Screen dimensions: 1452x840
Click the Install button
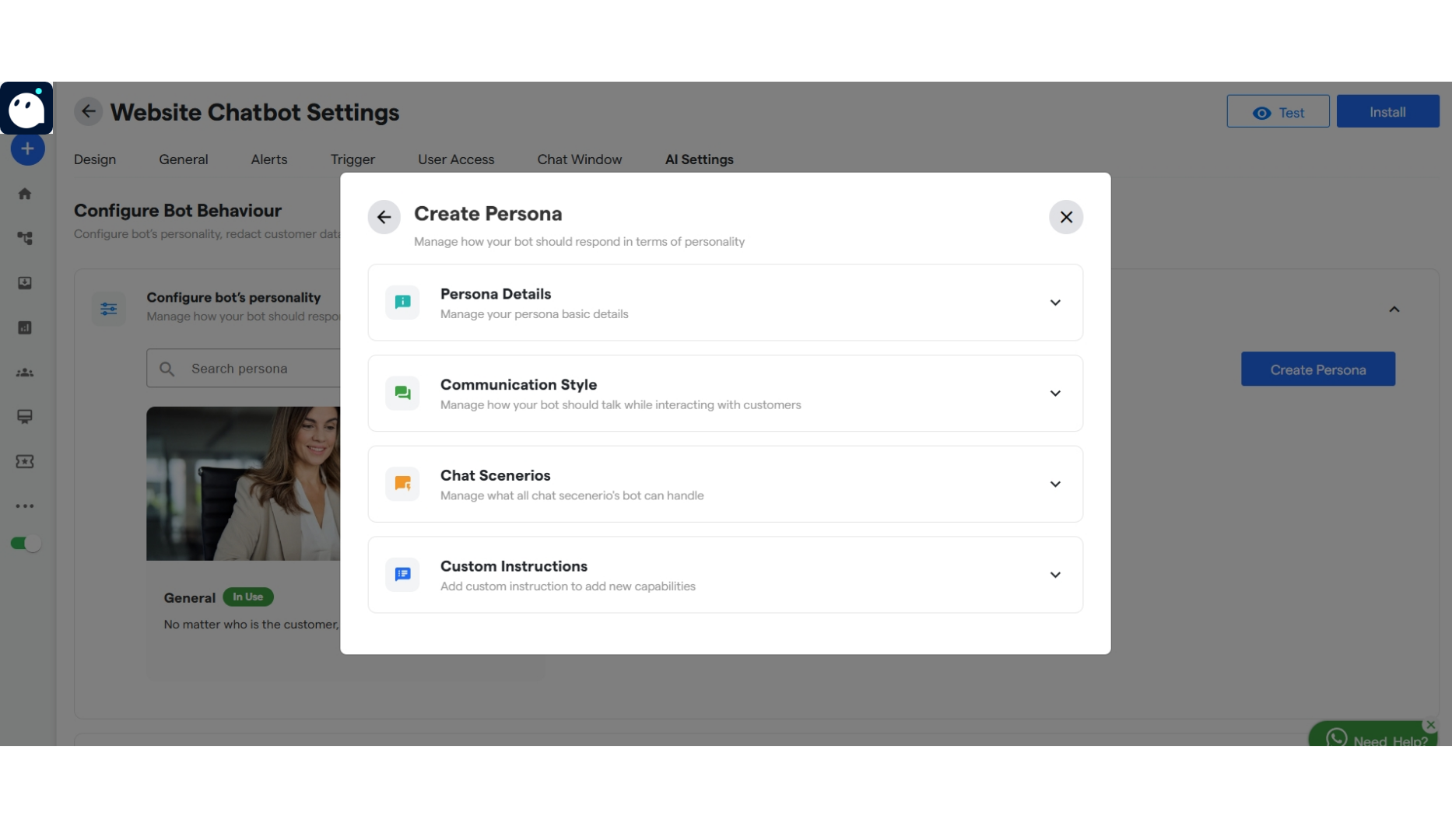(1388, 111)
